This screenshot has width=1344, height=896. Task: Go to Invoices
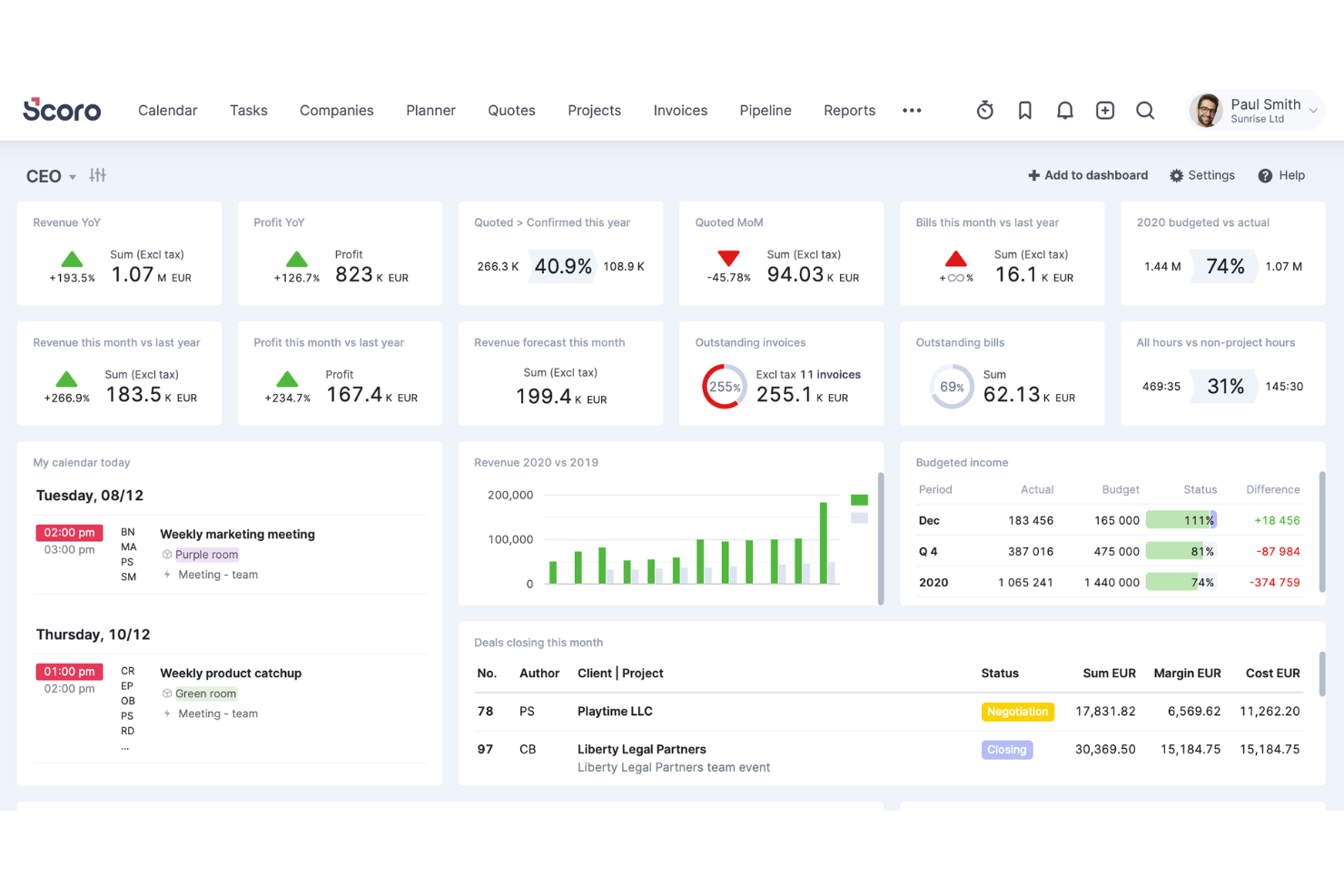[x=680, y=110]
